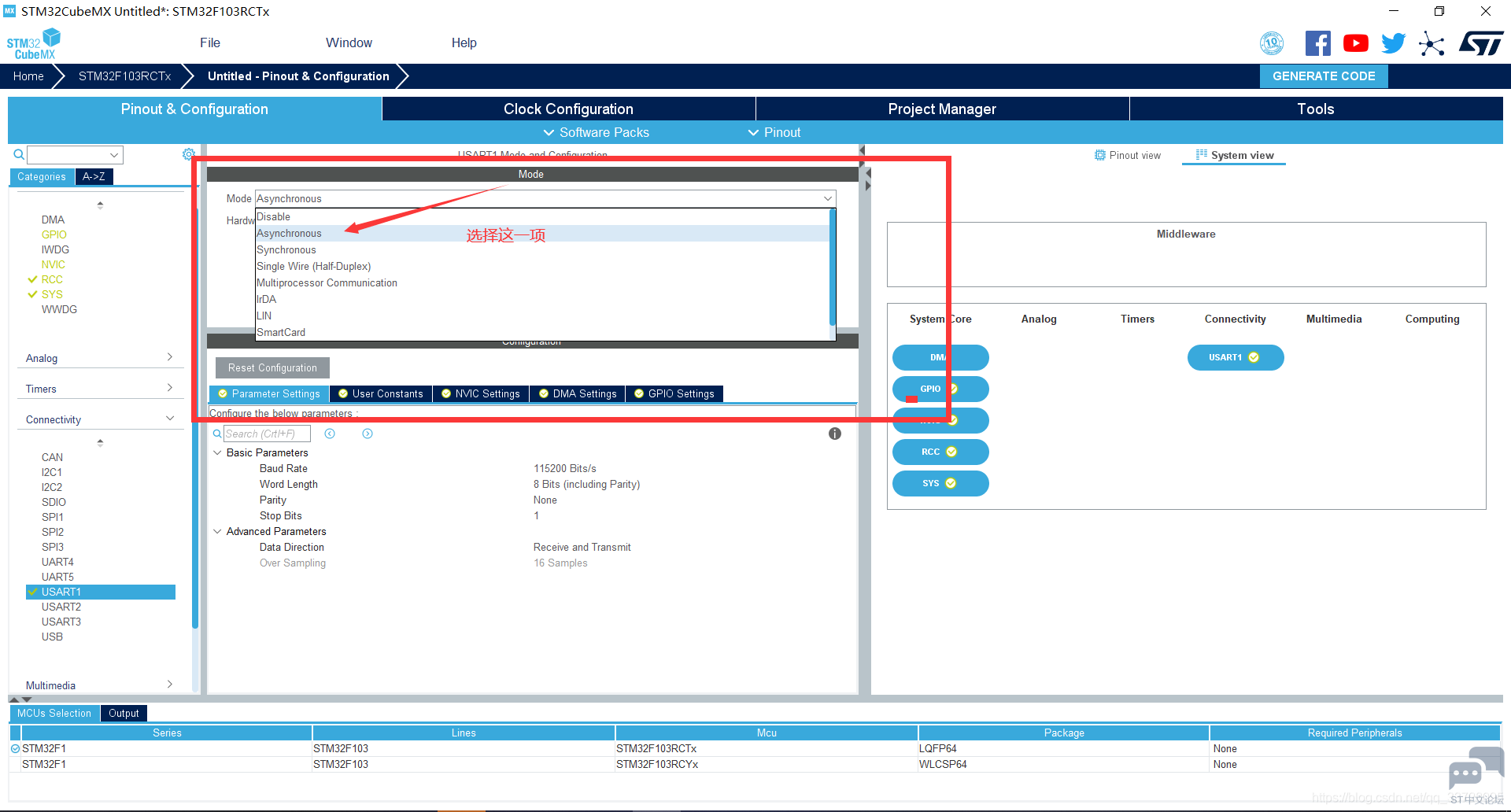Collapse Advanced Parameters group
The height and width of the screenshot is (812, 1511).
(x=217, y=531)
